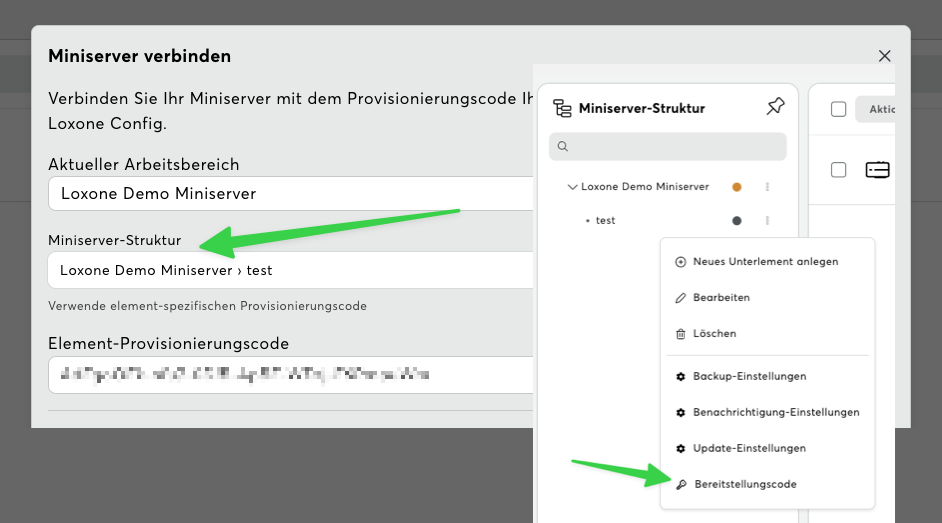Choose Bereitstellungscode from the context menu
Viewport: 942px width, 523px height.
click(745, 484)
